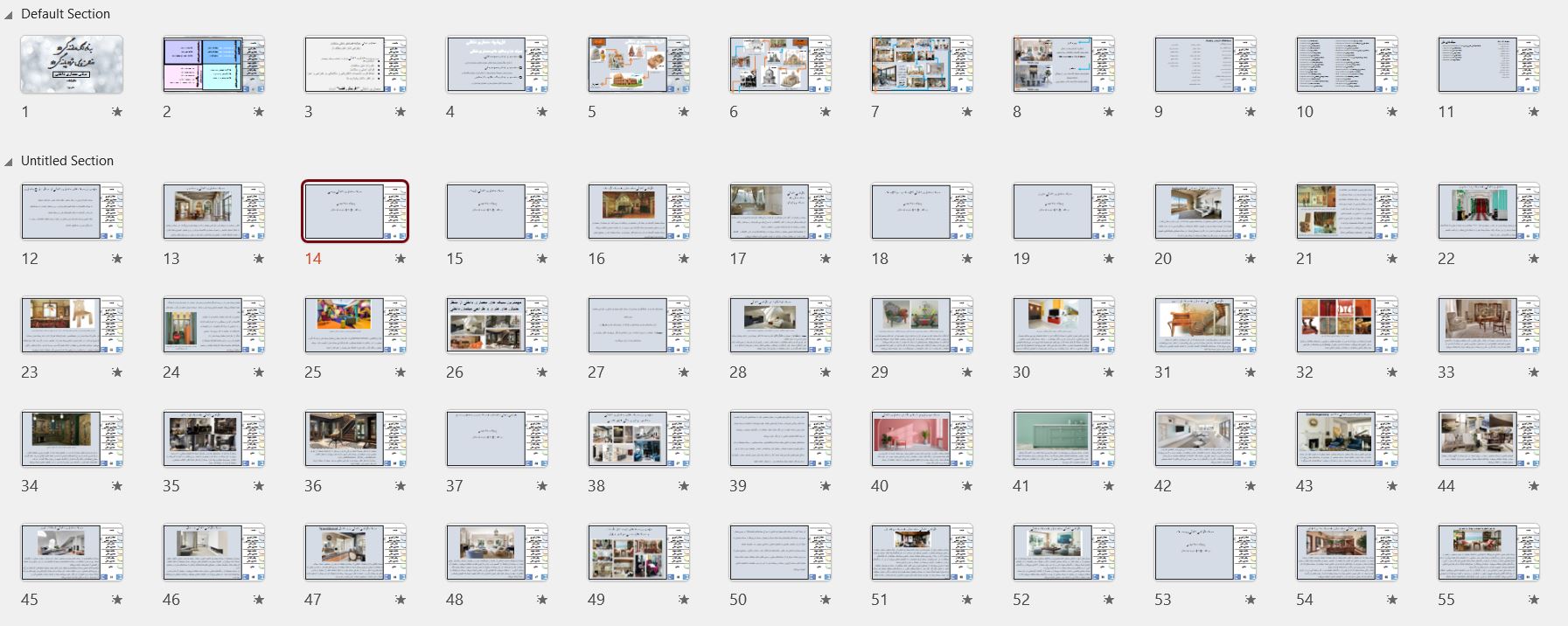
Task: Click the slide number 37 label
Action: click(x=455, y=486)
